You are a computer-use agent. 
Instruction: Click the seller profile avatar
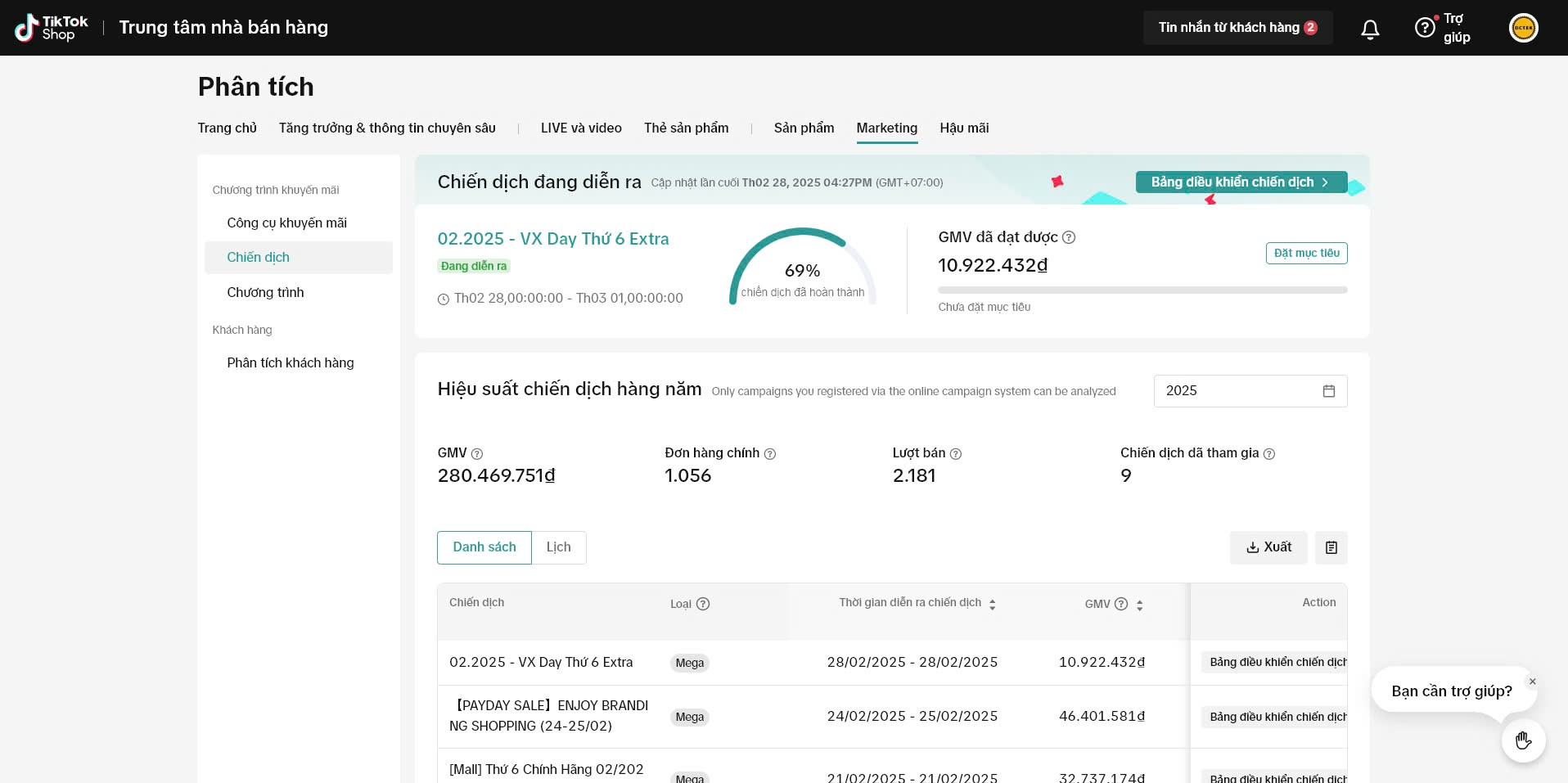[1523, 28]
